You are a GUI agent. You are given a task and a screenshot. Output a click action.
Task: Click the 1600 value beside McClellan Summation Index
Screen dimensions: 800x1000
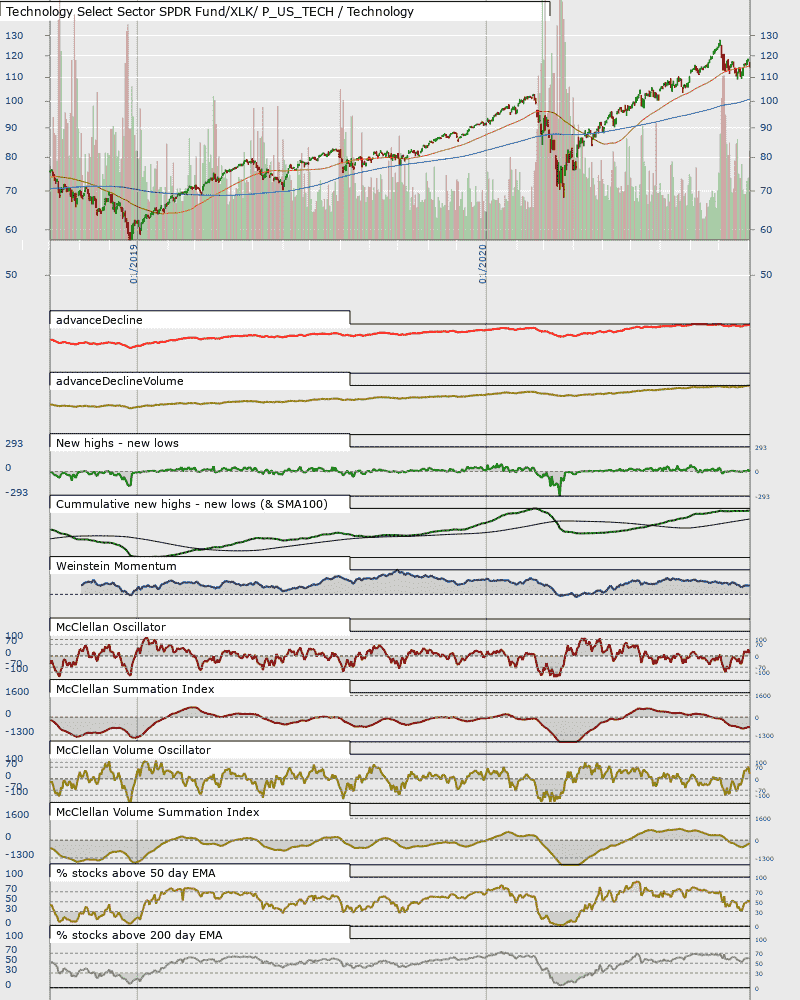(x=17, y=692)
